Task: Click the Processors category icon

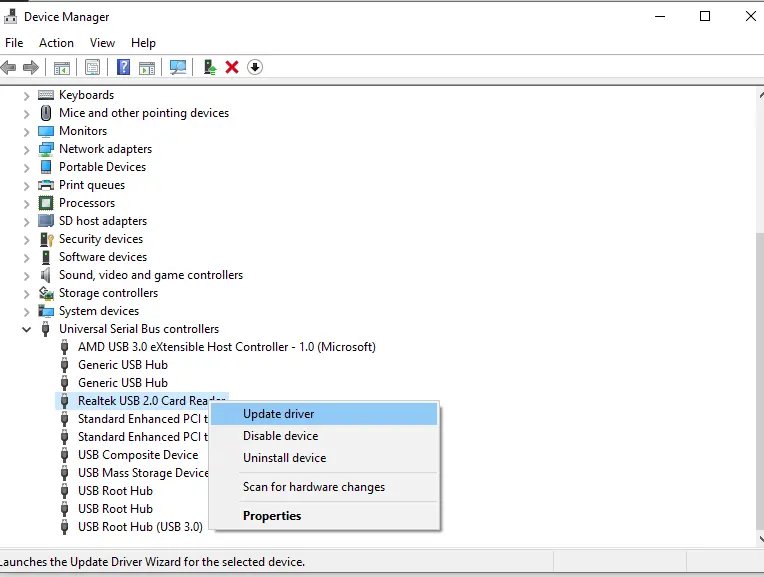Action: pyautogui.click(x=46, y=203)
